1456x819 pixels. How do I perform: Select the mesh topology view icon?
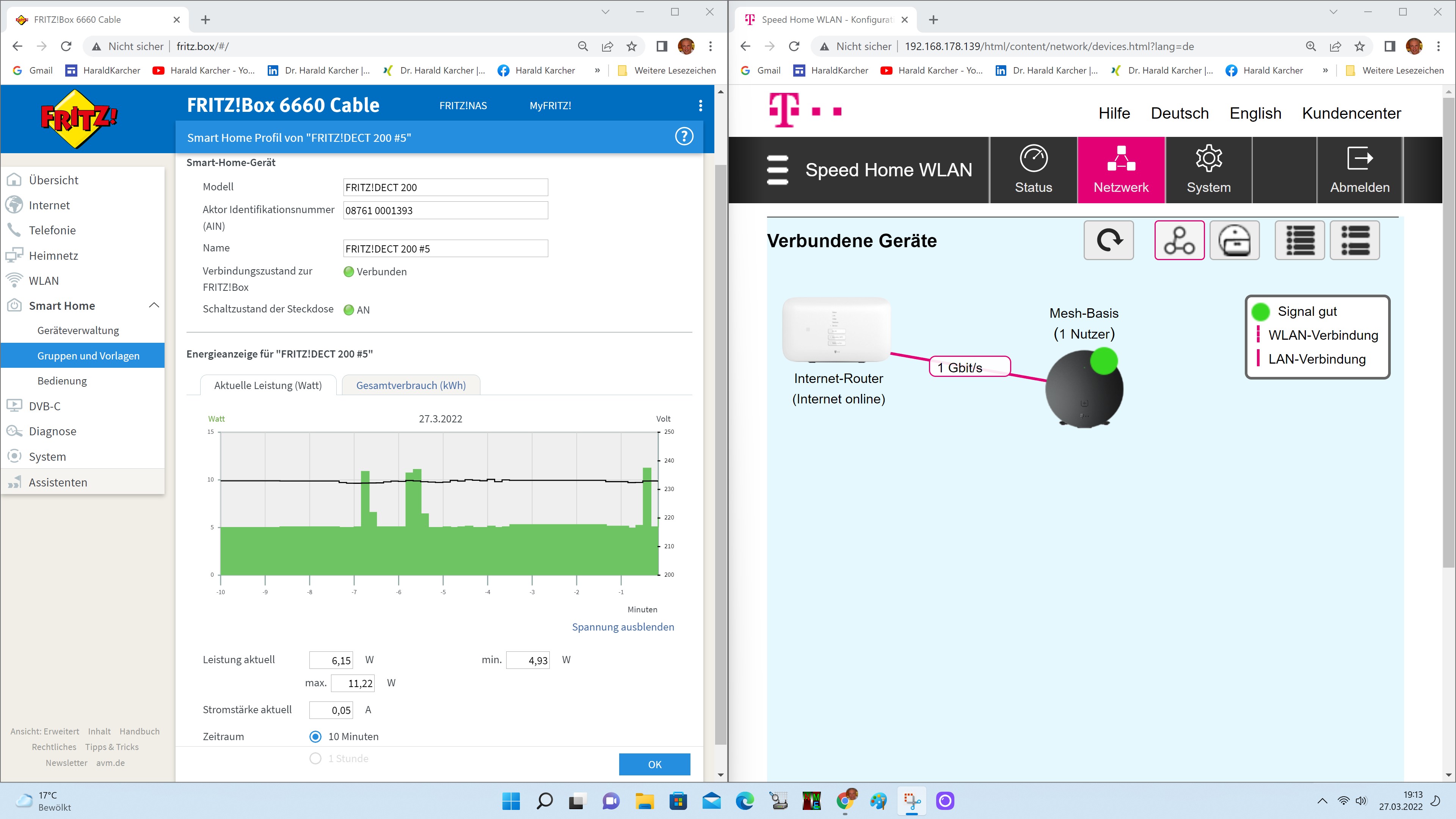click(x=1179, y=240)
